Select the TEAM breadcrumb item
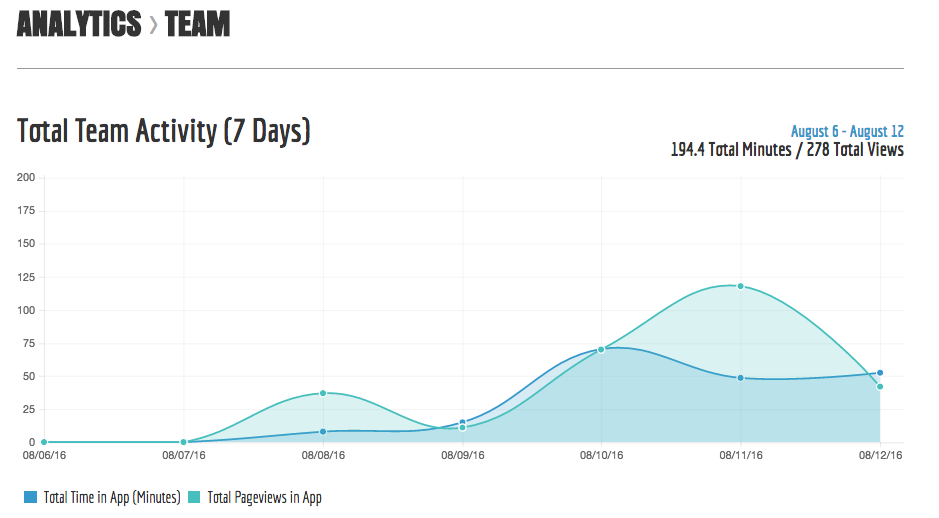939x518 pixels. (x=198, y=24)
